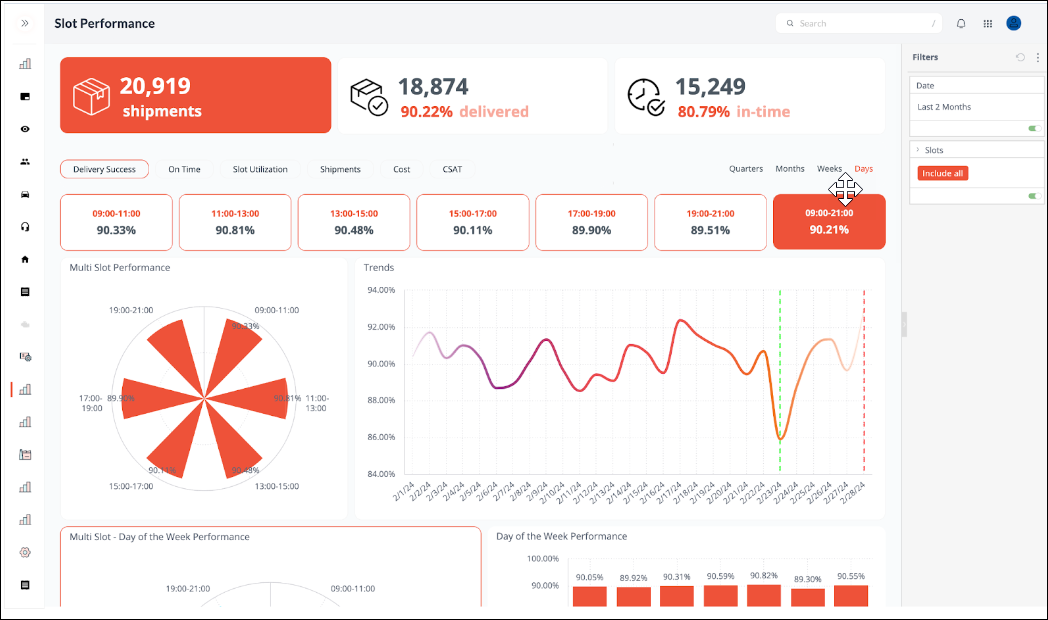The width and height of the screenshot is (1048, 620).
Task: Open the headset icon in the sidebar
Action: click(x=25, y=226)
